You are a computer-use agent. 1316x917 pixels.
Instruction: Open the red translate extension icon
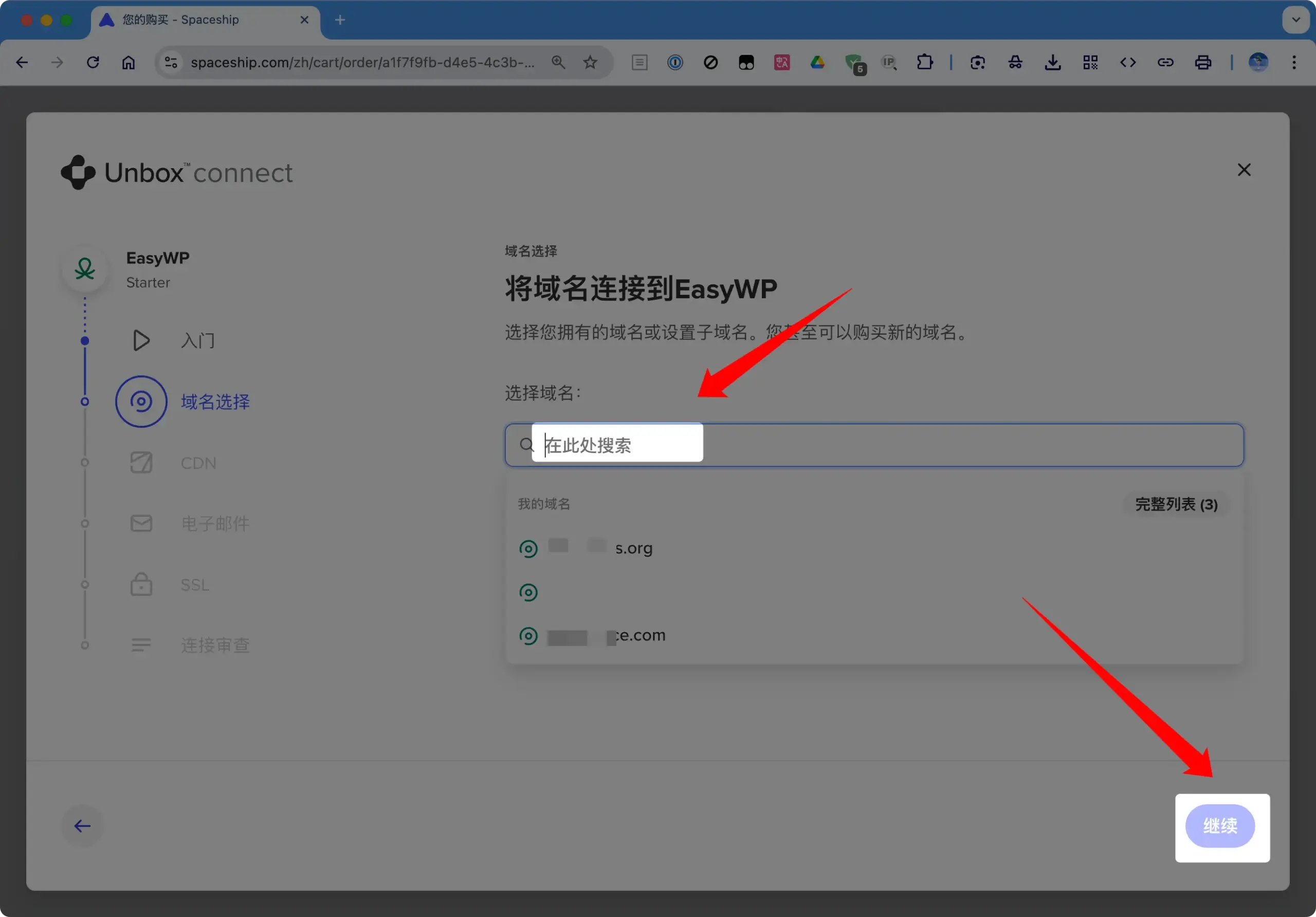782,62
